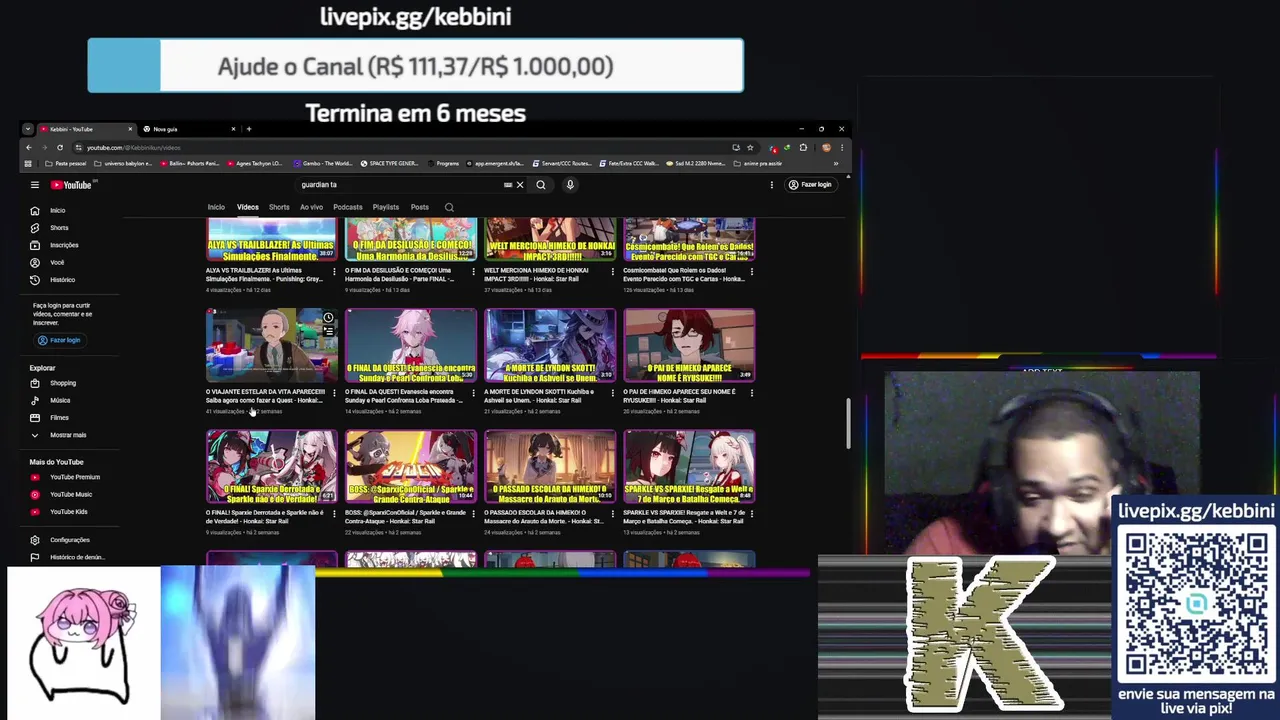1280x720 pixels.
Task: Go back in the browser
Action: click(28, 148)
